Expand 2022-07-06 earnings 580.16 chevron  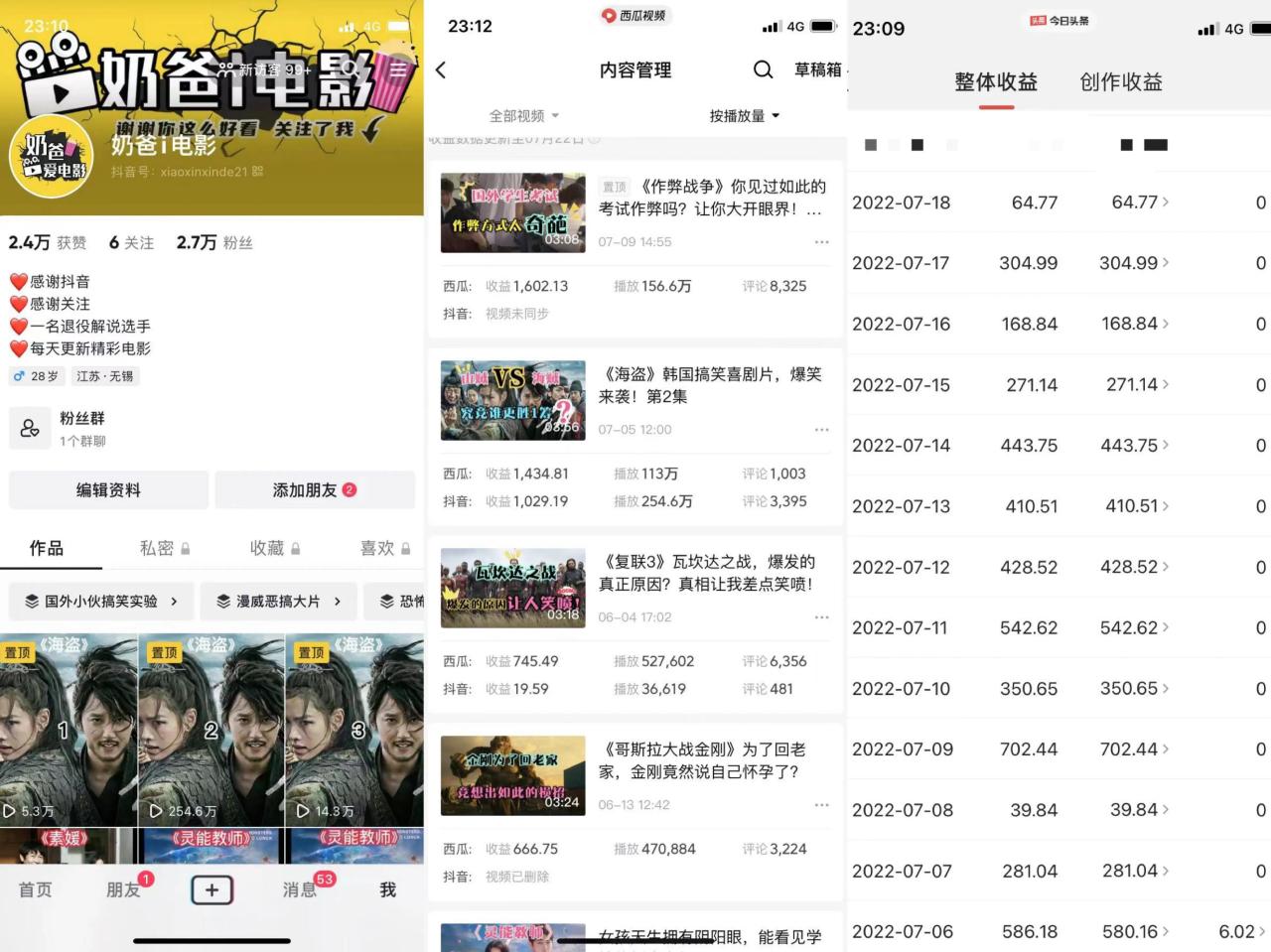(1166, 931)
